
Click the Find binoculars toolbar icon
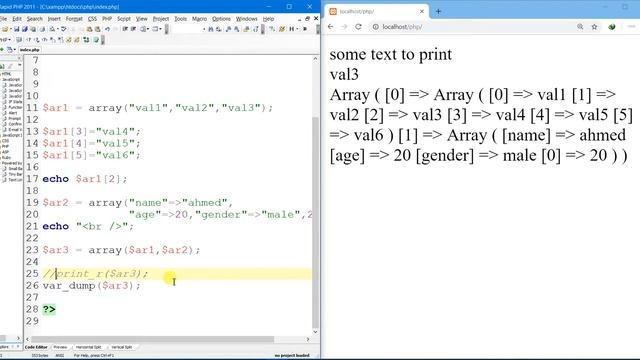pos(211,29)
